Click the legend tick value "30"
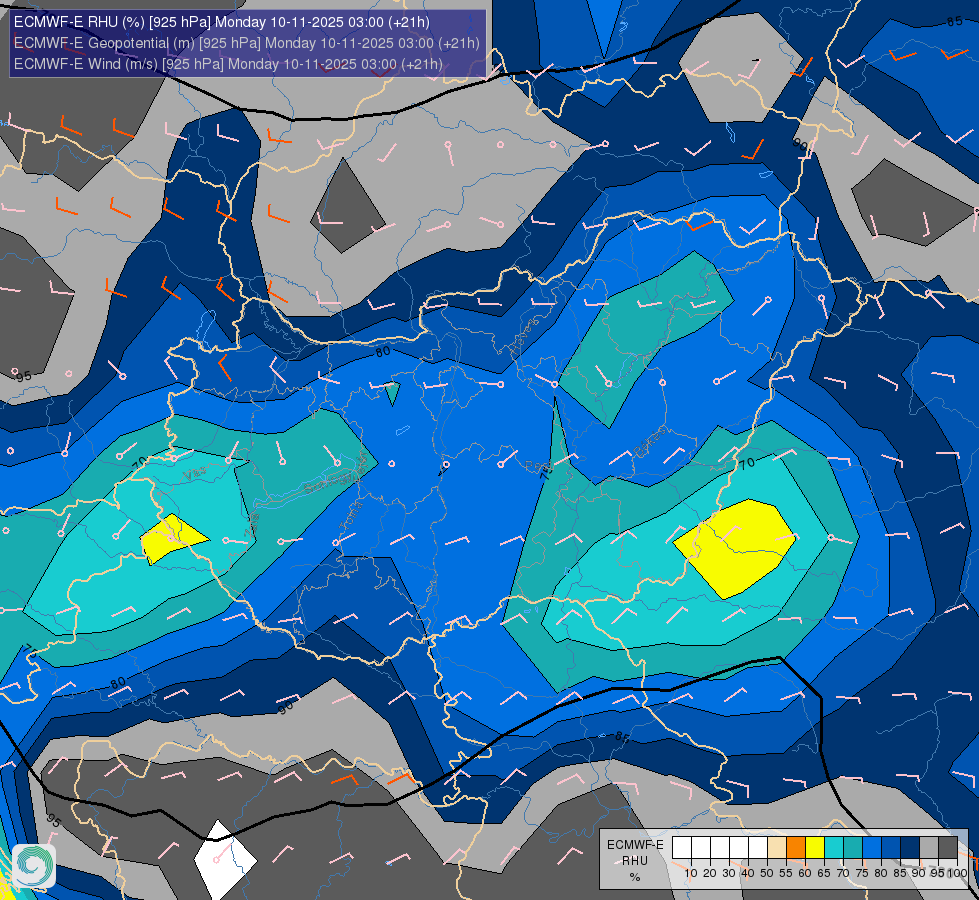Image resolution: width=979 pixels, height=900 pixels. point(729,874)
